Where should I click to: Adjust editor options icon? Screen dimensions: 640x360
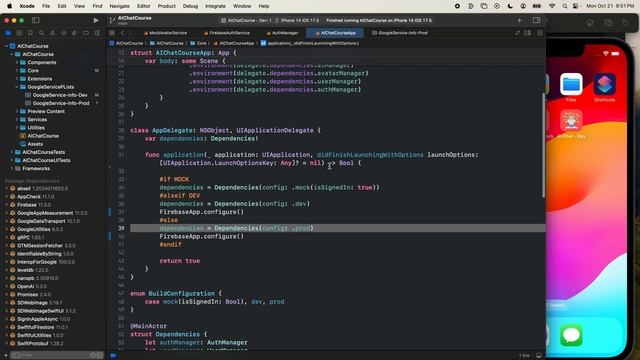pyautogui.click(x=528, y=33)
